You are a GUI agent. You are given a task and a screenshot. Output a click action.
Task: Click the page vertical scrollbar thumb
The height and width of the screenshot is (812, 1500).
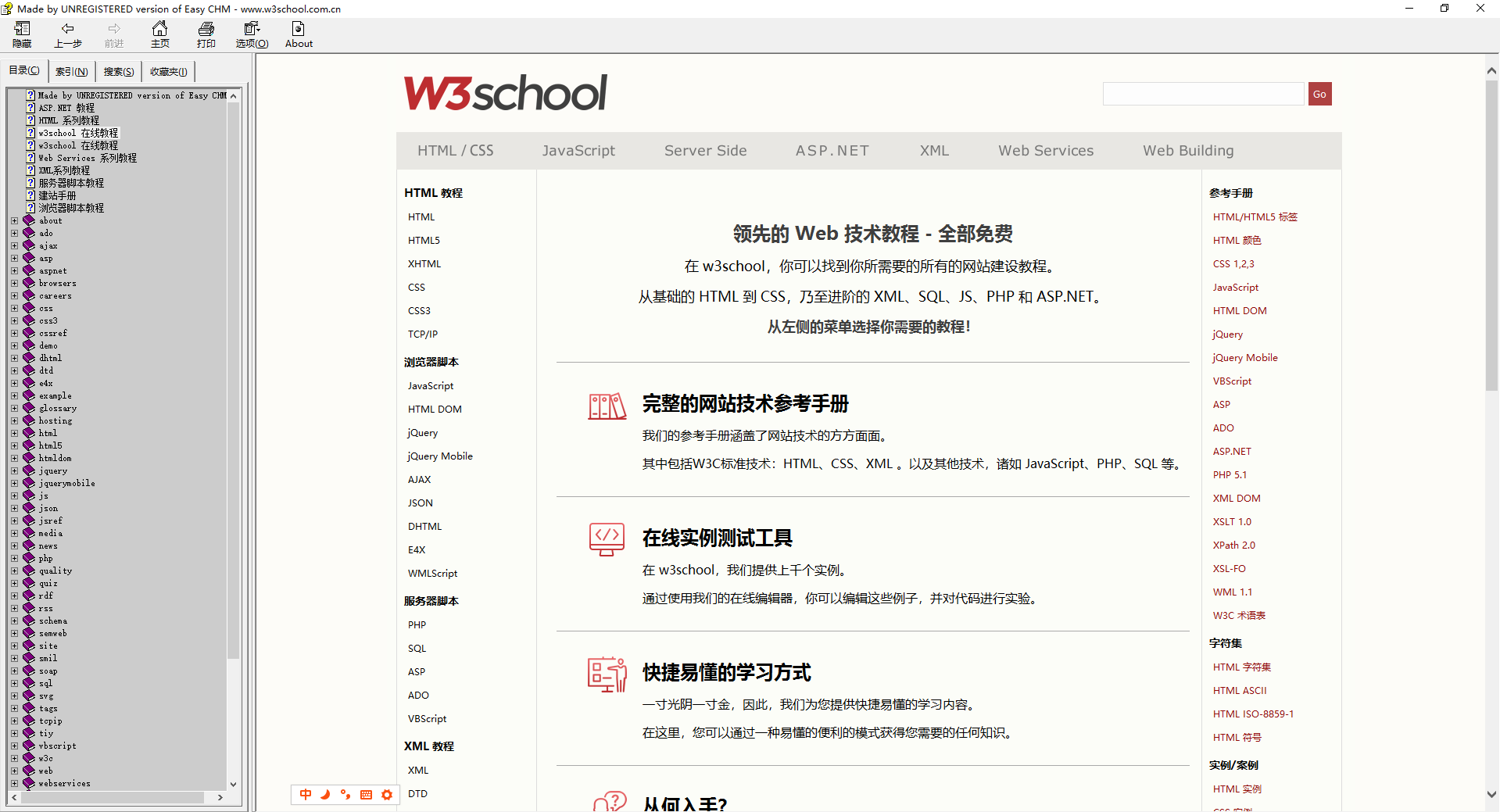click(1491, 234)
